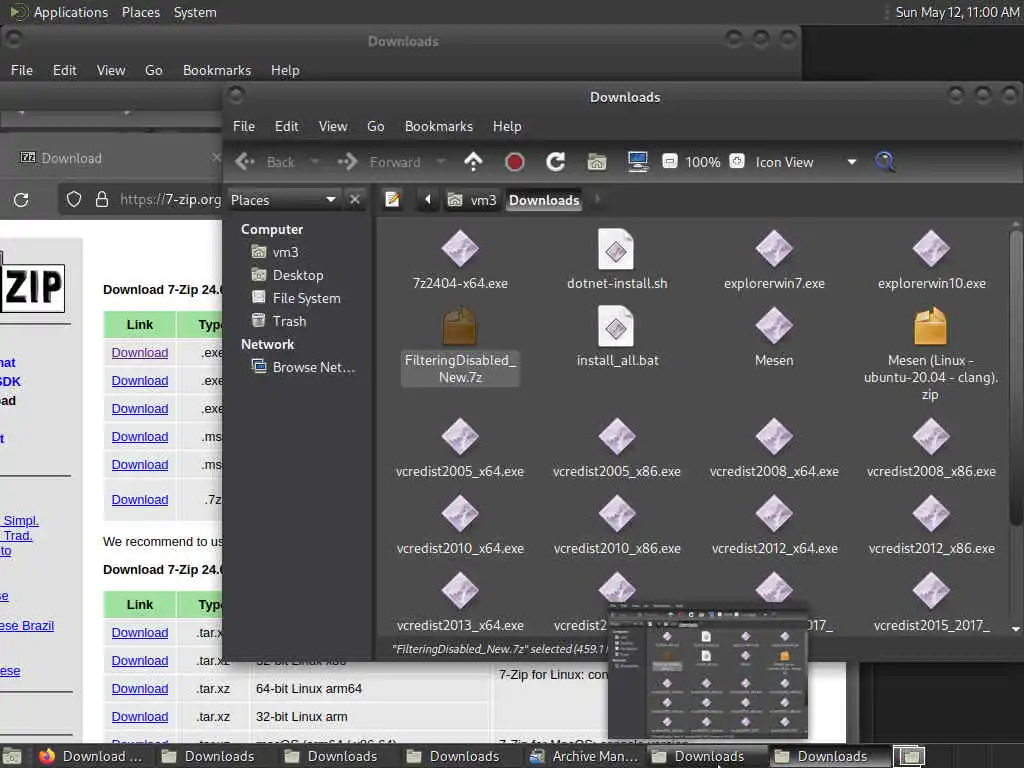This screenshot has width=1024, height=768.
Task: Select vcredist2005_x86.exe
Action: [617, 448]
